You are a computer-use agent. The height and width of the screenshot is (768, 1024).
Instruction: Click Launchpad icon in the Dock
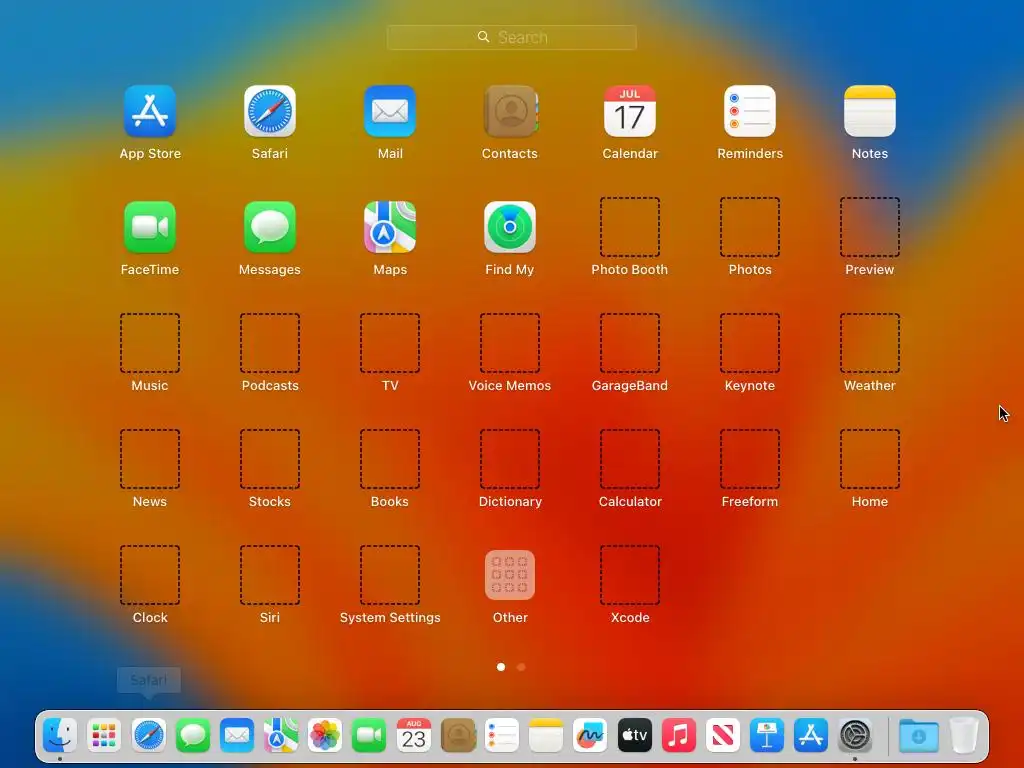point(104,735)
